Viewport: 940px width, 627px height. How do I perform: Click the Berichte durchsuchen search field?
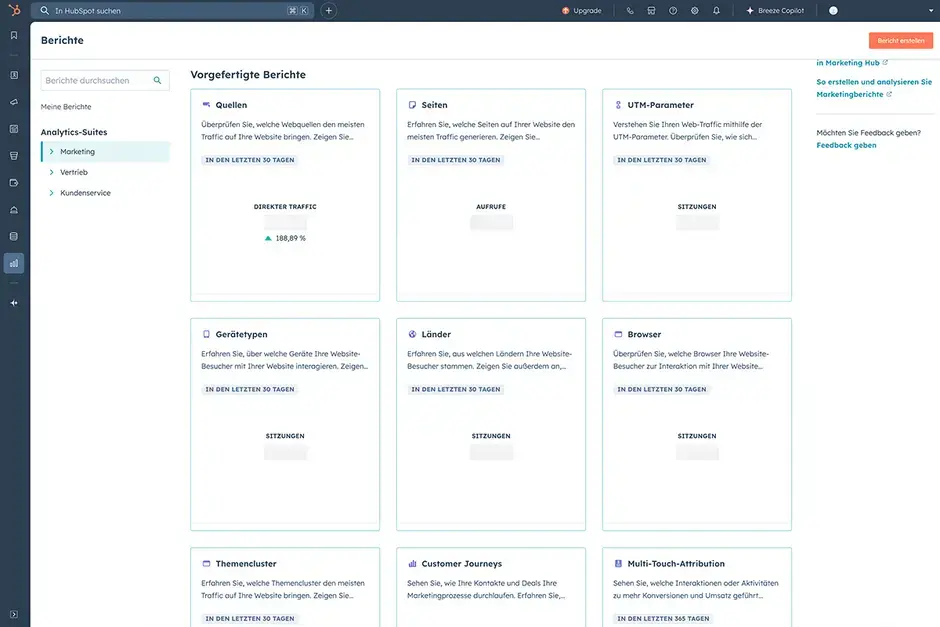click(x=97, y=80)
